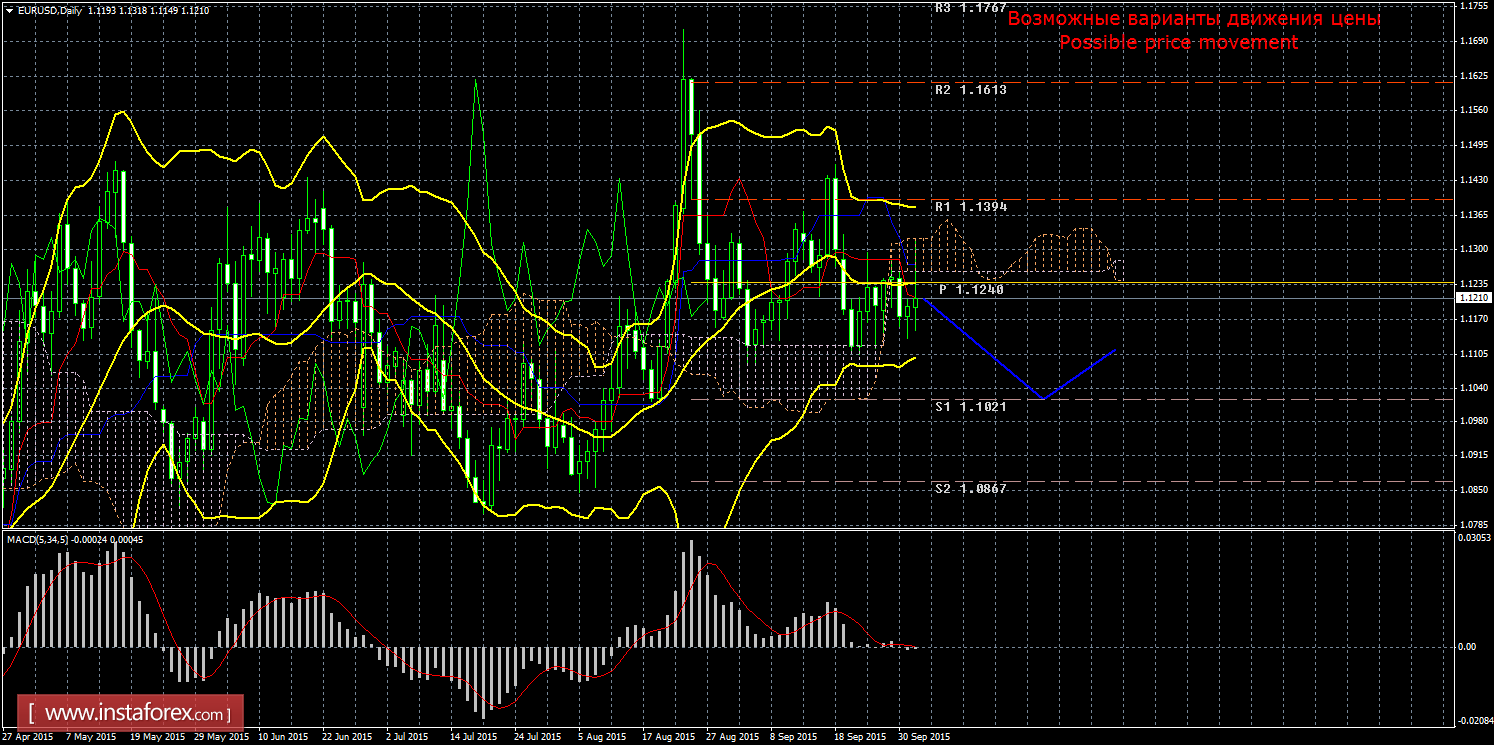1494x745 pixels.
Task: Click the 'Possible price movement' heading
Action: coord(1179,43)
